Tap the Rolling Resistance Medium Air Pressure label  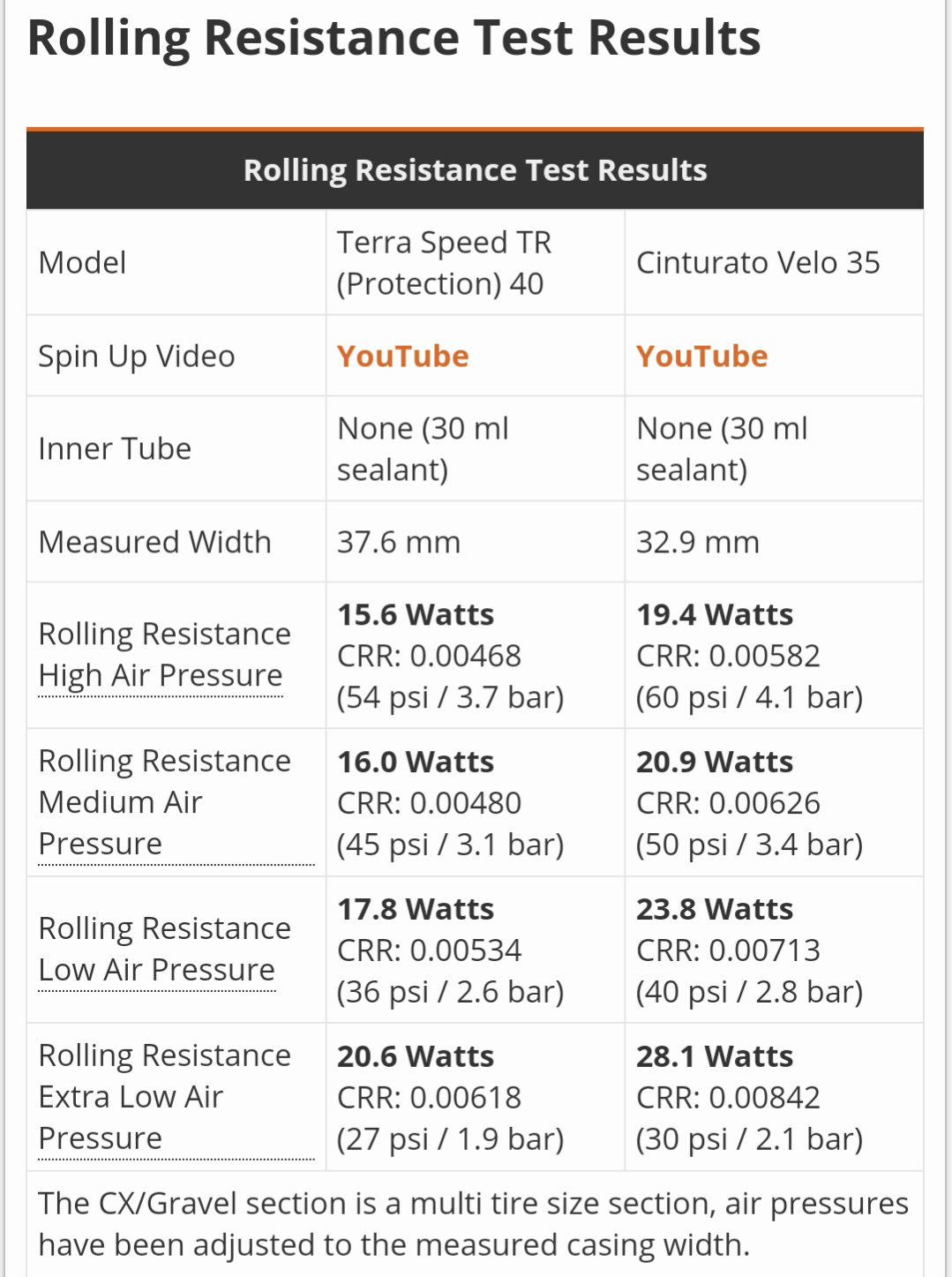point(164,802)
